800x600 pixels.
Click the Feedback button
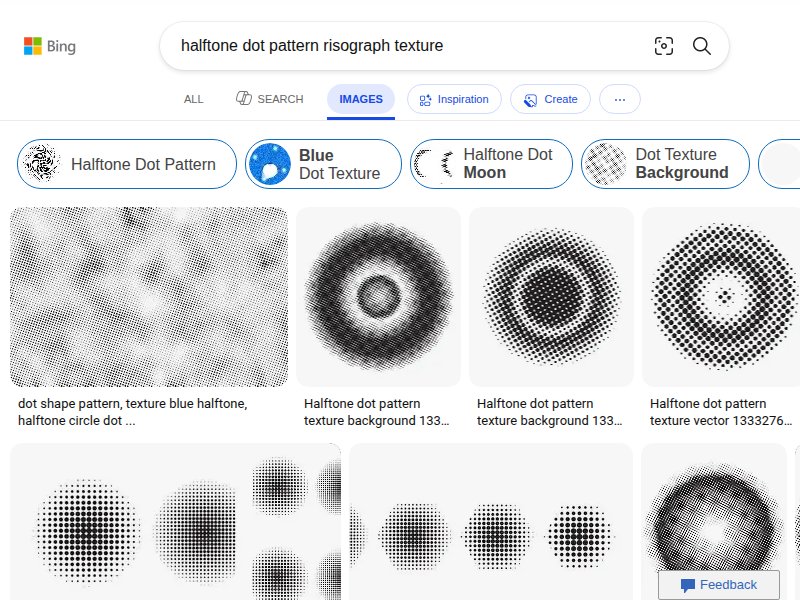click(719, 585)
